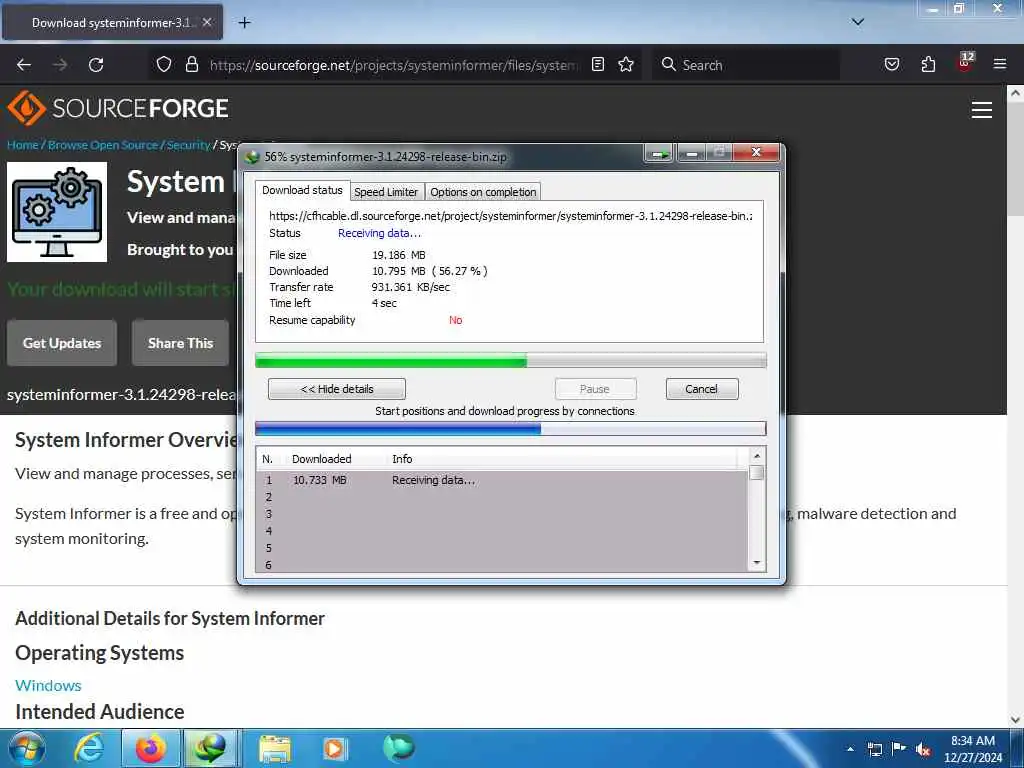Close the download dialog with red X

pos(756,153)
